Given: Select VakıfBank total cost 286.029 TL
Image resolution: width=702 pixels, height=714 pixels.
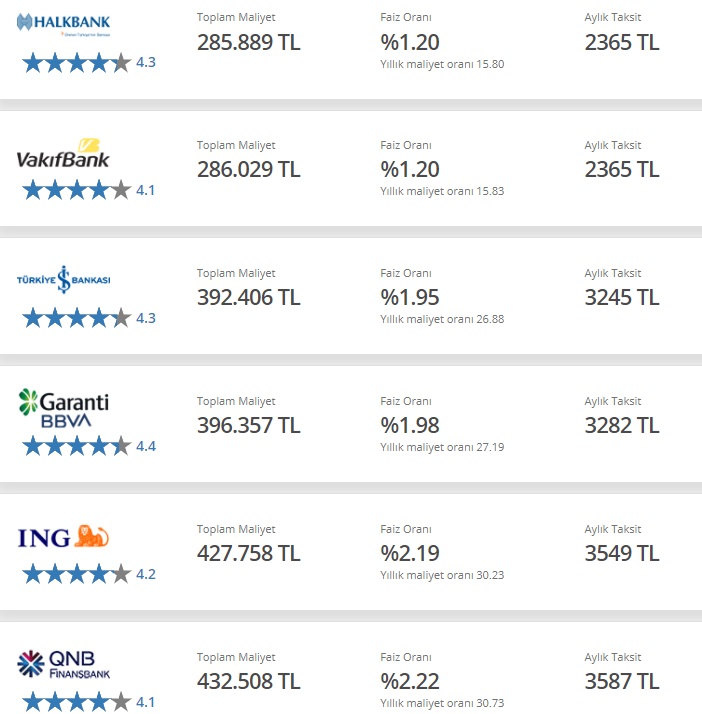Looking at the screenshot, I should [249, 169].
